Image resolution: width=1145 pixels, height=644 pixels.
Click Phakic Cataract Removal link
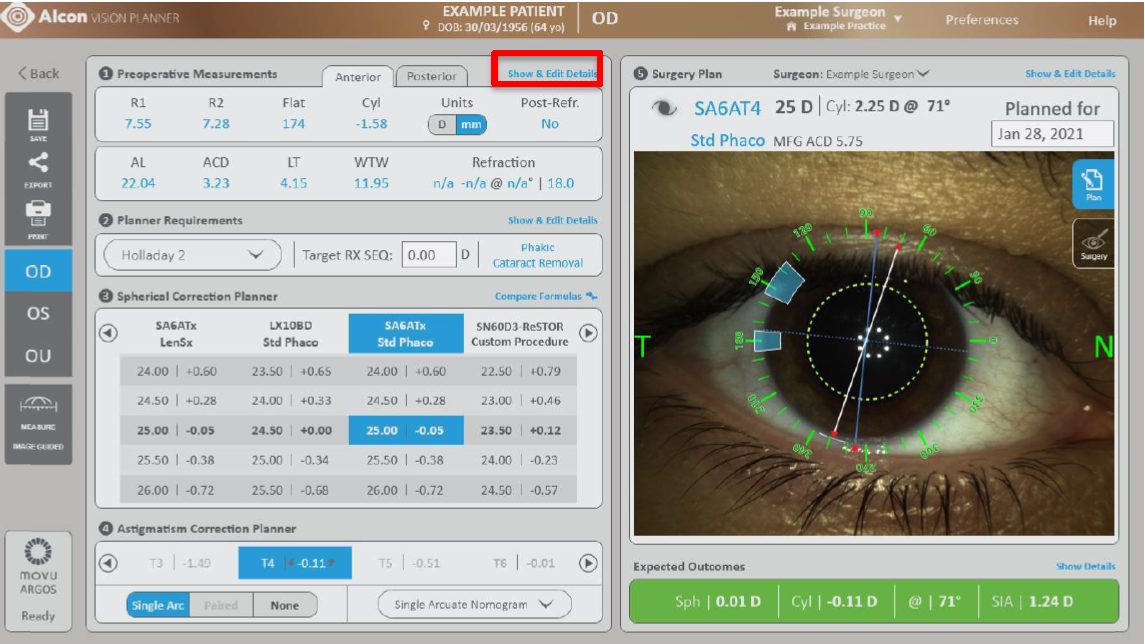[x=537, y=256]
